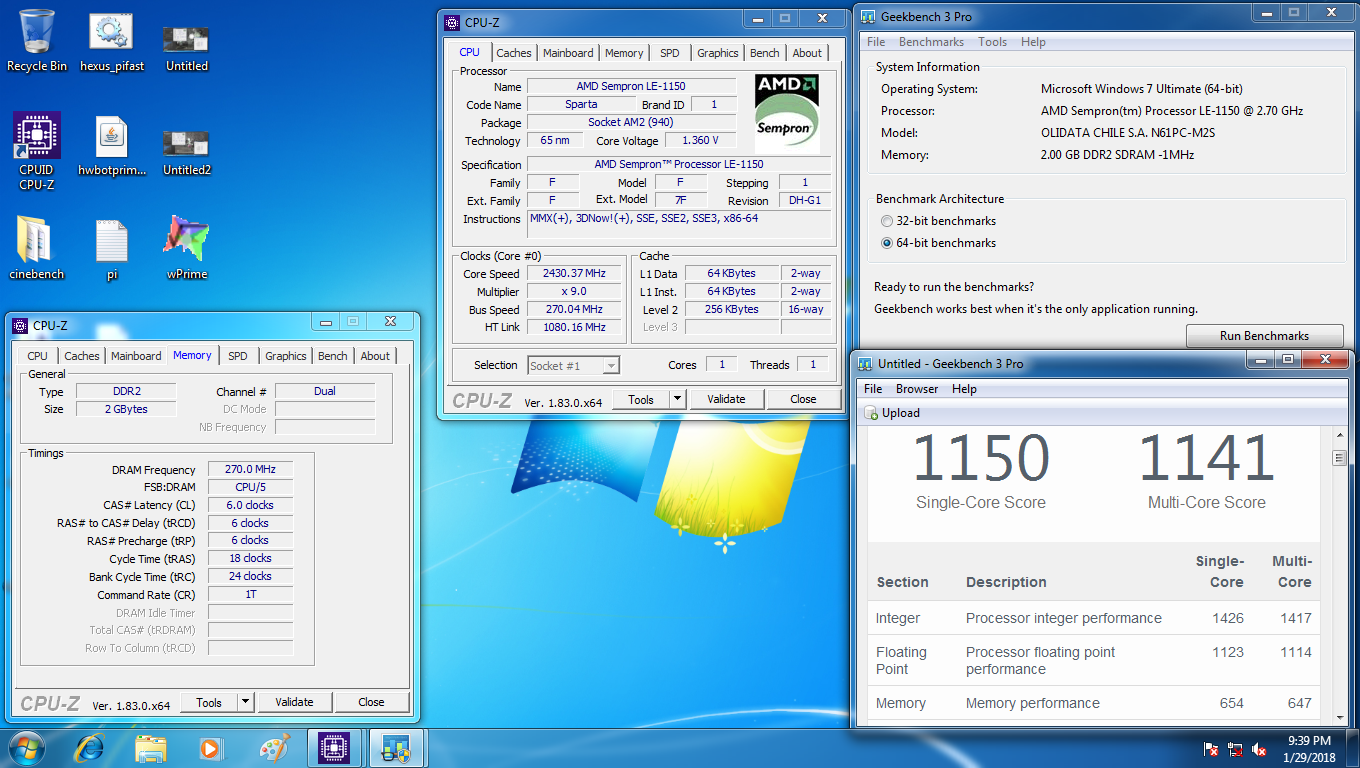Click the volume tray icon

click(1260, 749)
